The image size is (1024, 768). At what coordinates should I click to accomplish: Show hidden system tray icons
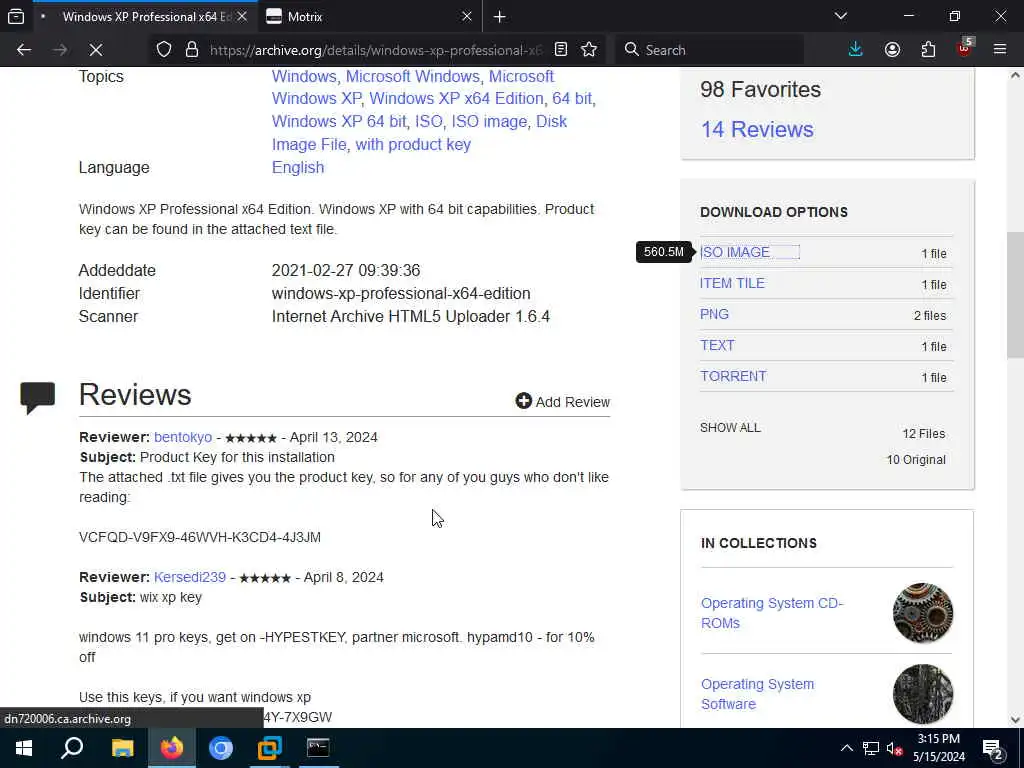(846, 748)
